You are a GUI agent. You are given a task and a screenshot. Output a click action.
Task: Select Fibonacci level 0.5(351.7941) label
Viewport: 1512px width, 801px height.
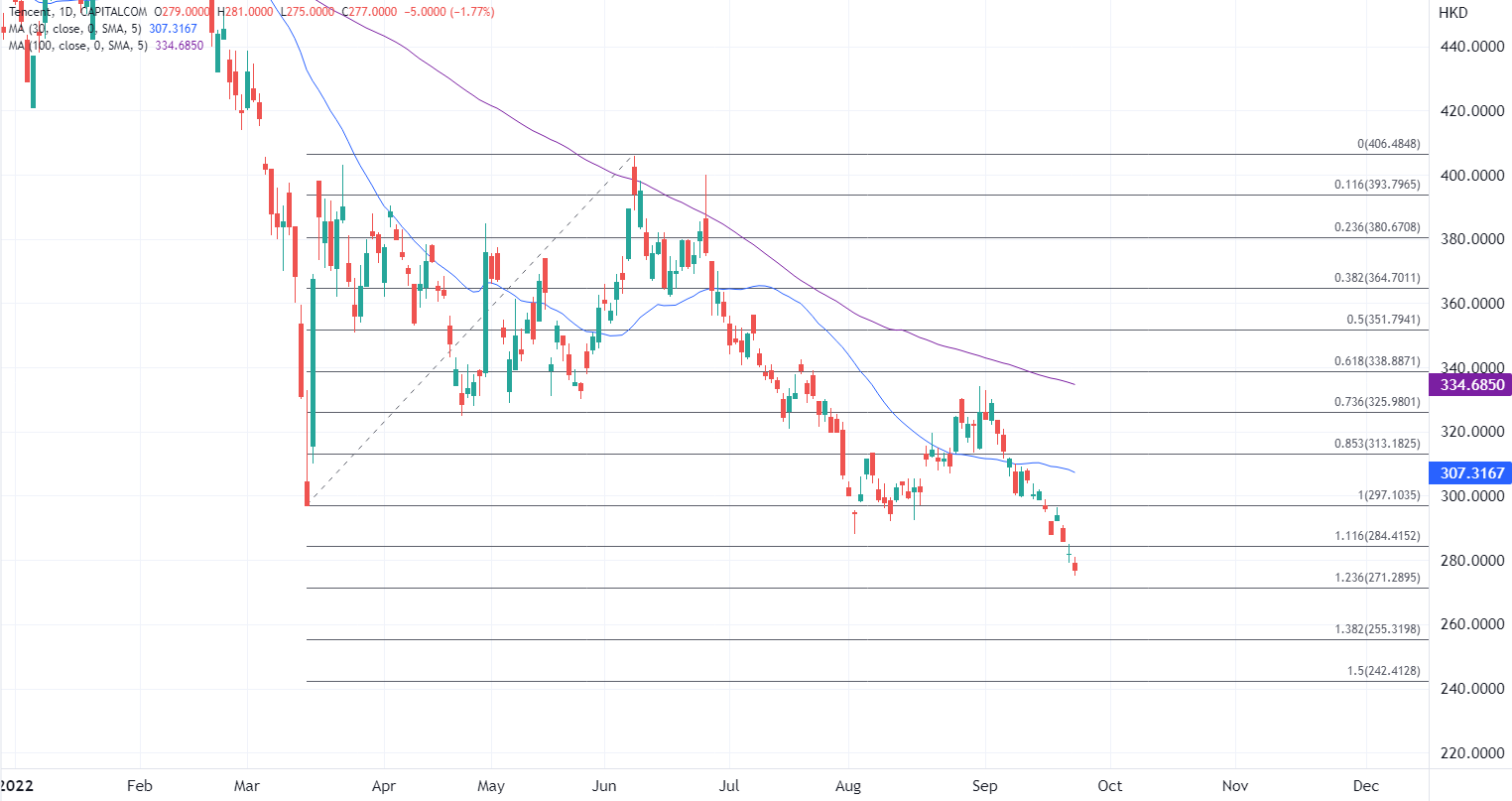(1383, 320)
